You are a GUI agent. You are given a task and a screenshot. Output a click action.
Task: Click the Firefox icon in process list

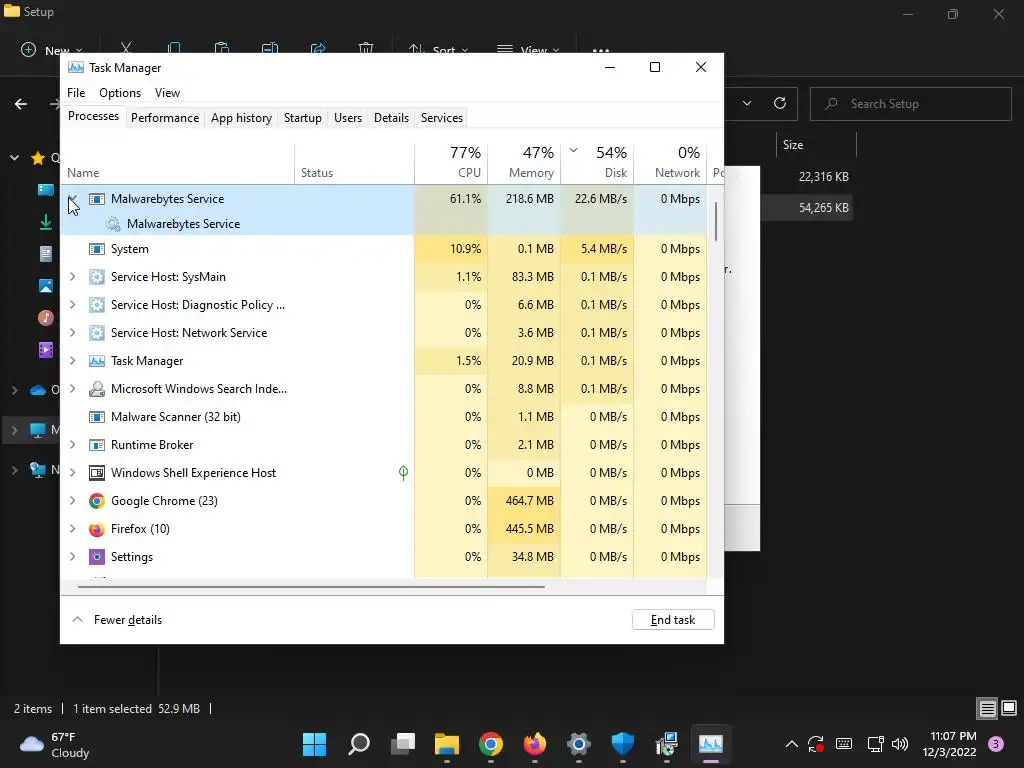(97, 529)
